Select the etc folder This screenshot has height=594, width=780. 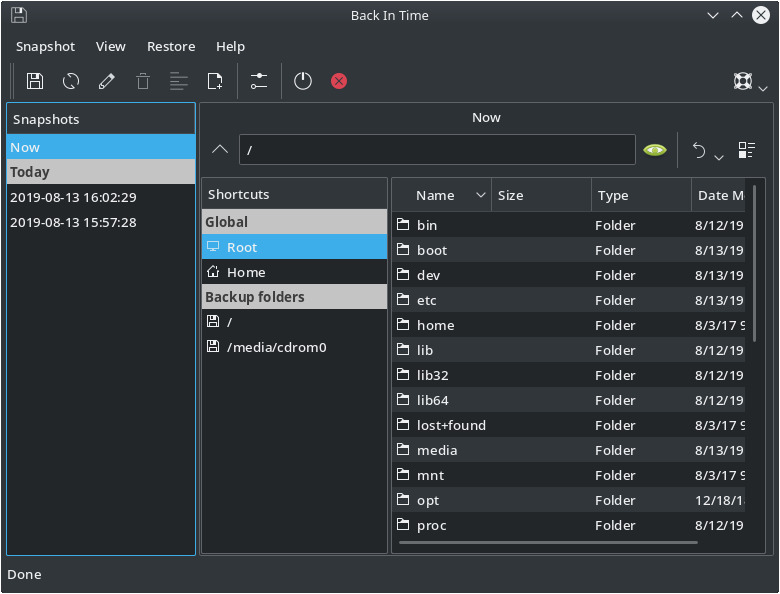569,300
